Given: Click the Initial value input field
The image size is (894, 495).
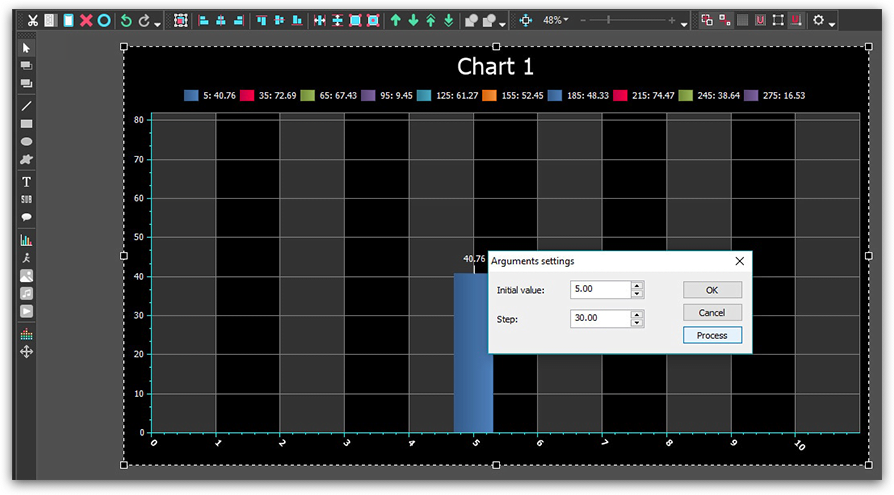Looking at the screenshot, I should [600, 289].
